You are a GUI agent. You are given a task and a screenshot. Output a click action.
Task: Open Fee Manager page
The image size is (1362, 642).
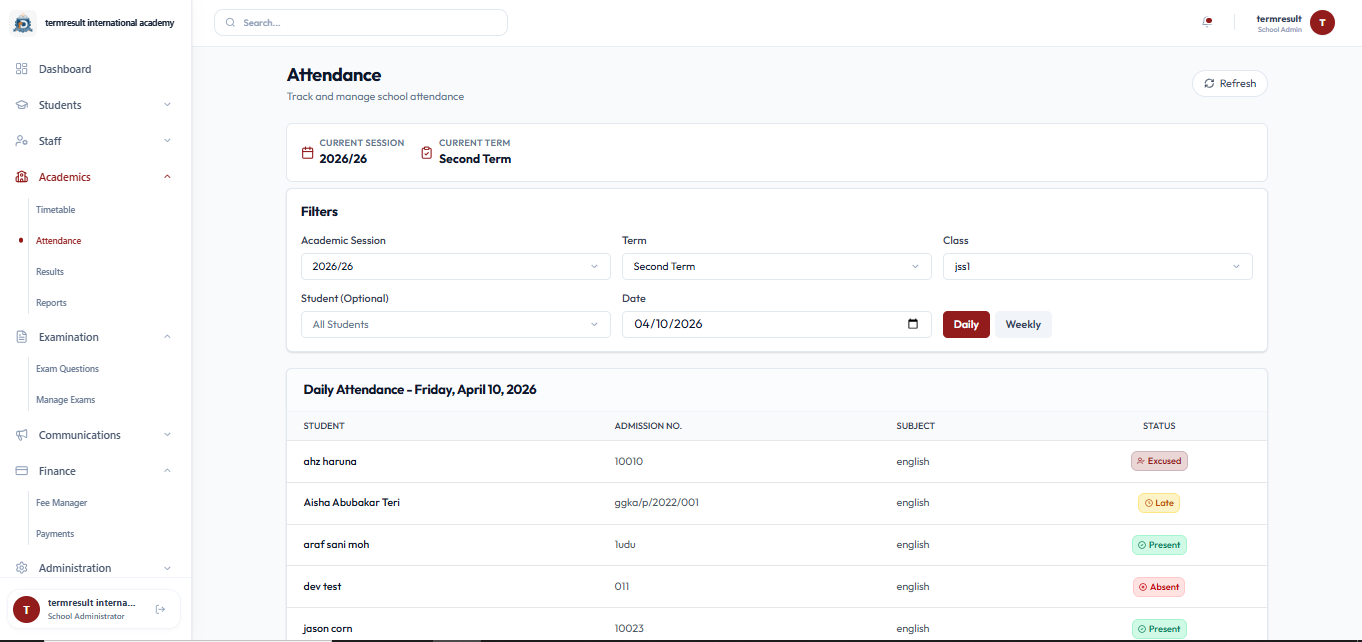62,503
